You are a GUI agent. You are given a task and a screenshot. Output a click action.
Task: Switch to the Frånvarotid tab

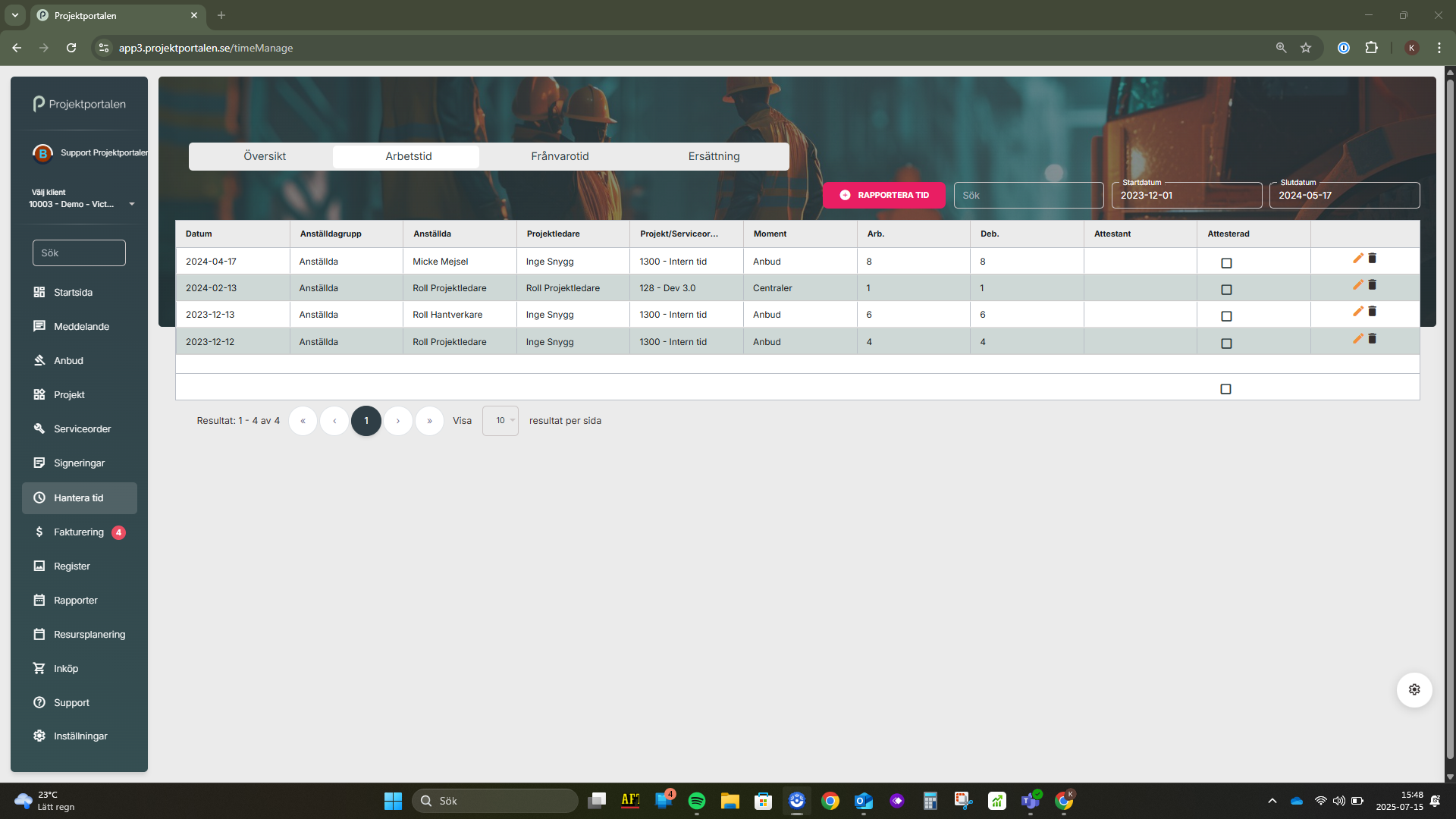(560, 156)
